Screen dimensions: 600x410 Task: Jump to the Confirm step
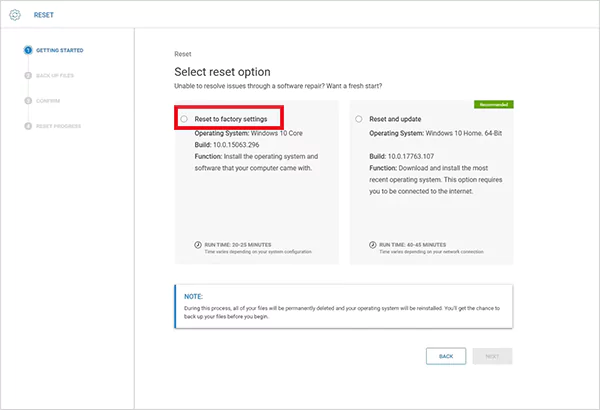48,101
